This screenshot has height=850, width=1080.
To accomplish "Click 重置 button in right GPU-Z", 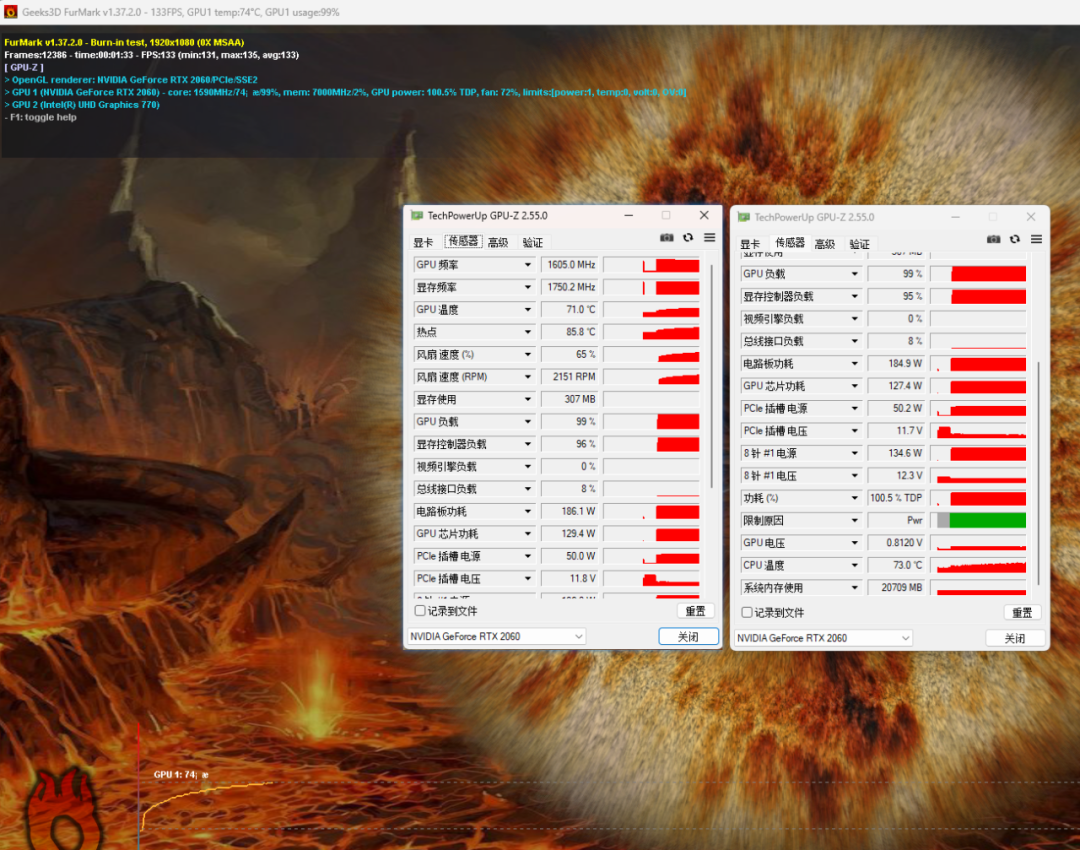I will (1021, 612).
